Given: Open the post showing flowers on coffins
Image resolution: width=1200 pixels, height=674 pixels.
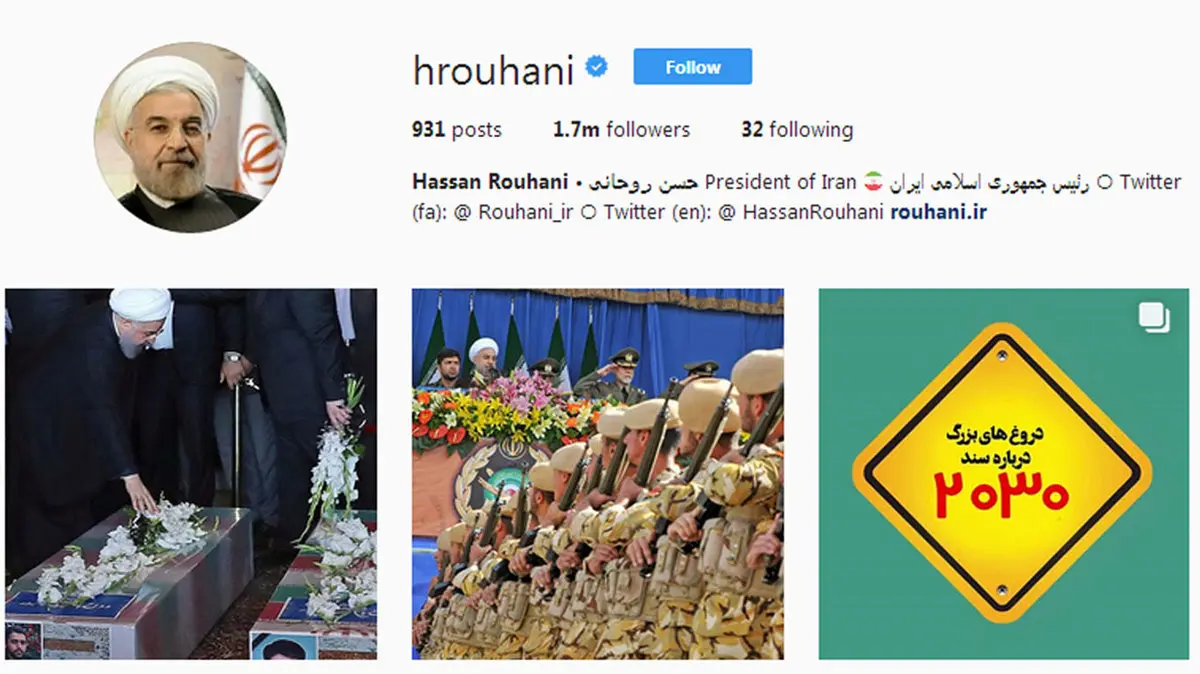Looking at the screenshot, I should (x=191, y=474).
